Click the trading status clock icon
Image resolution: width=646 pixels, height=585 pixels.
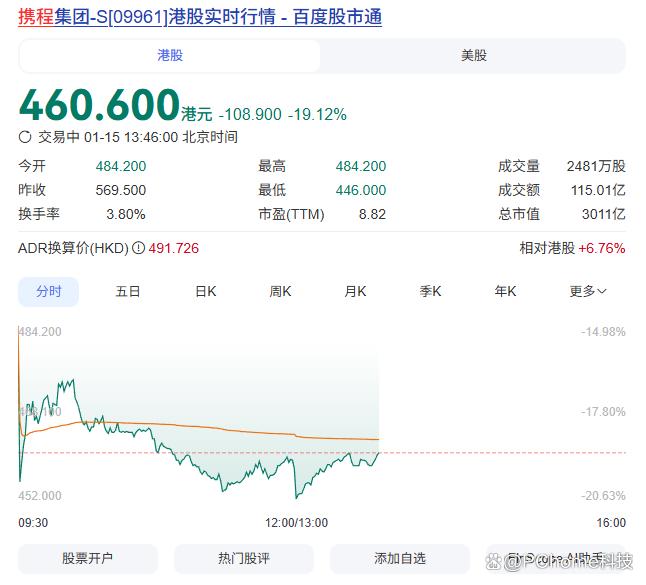tap(26, 137)
